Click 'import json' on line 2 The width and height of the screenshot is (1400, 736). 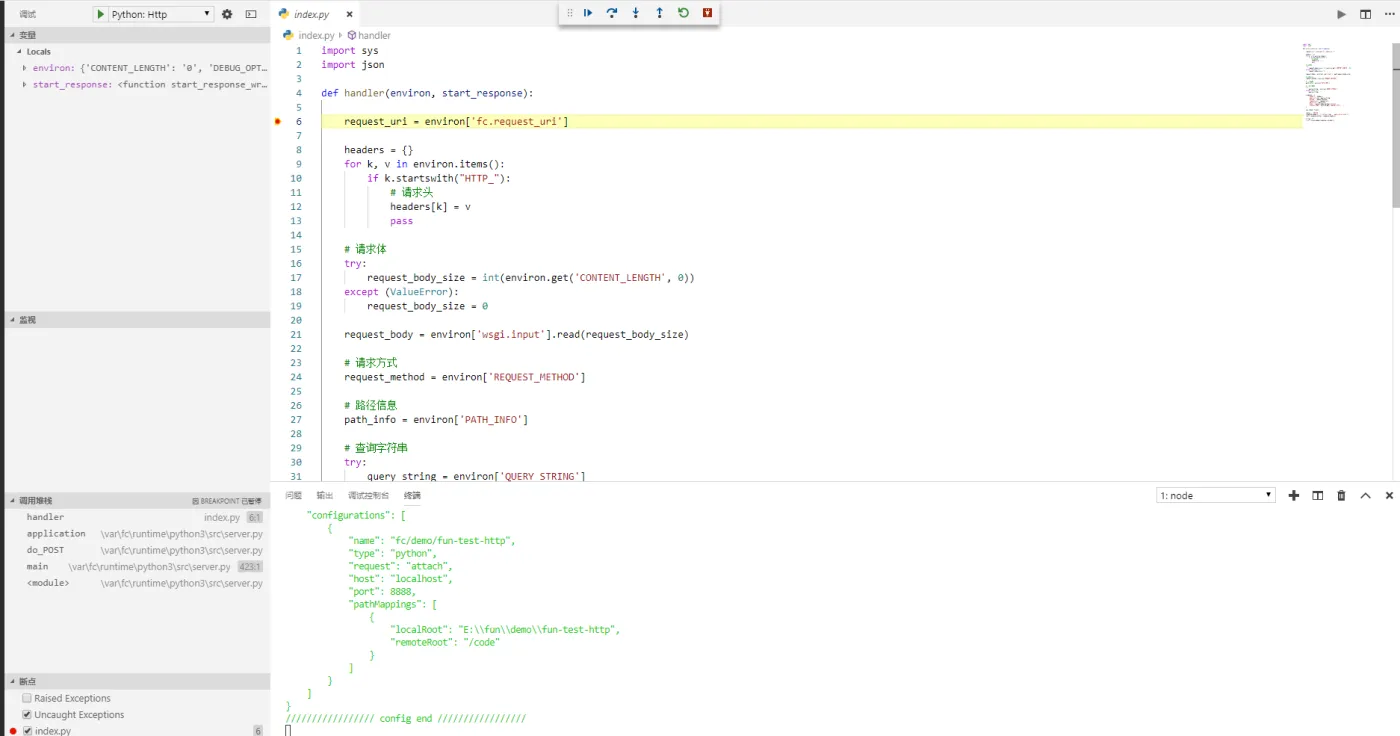coord(353,64)
